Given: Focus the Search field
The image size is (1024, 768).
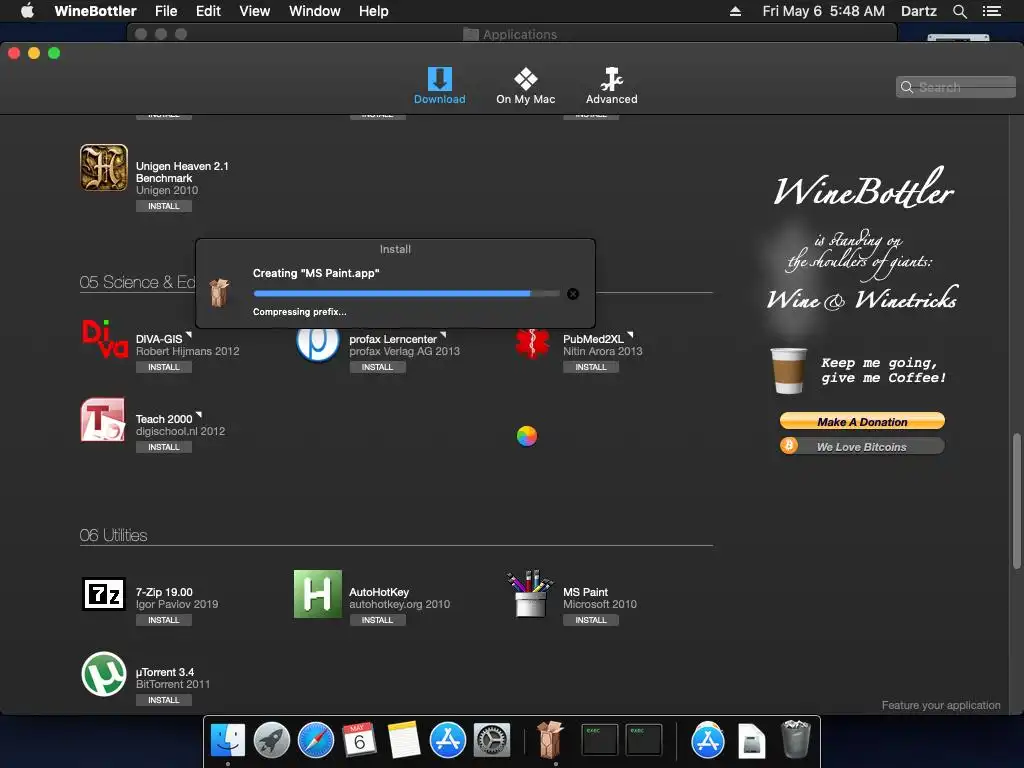Looking at the screenshot, I should click(x=955, y=87).
